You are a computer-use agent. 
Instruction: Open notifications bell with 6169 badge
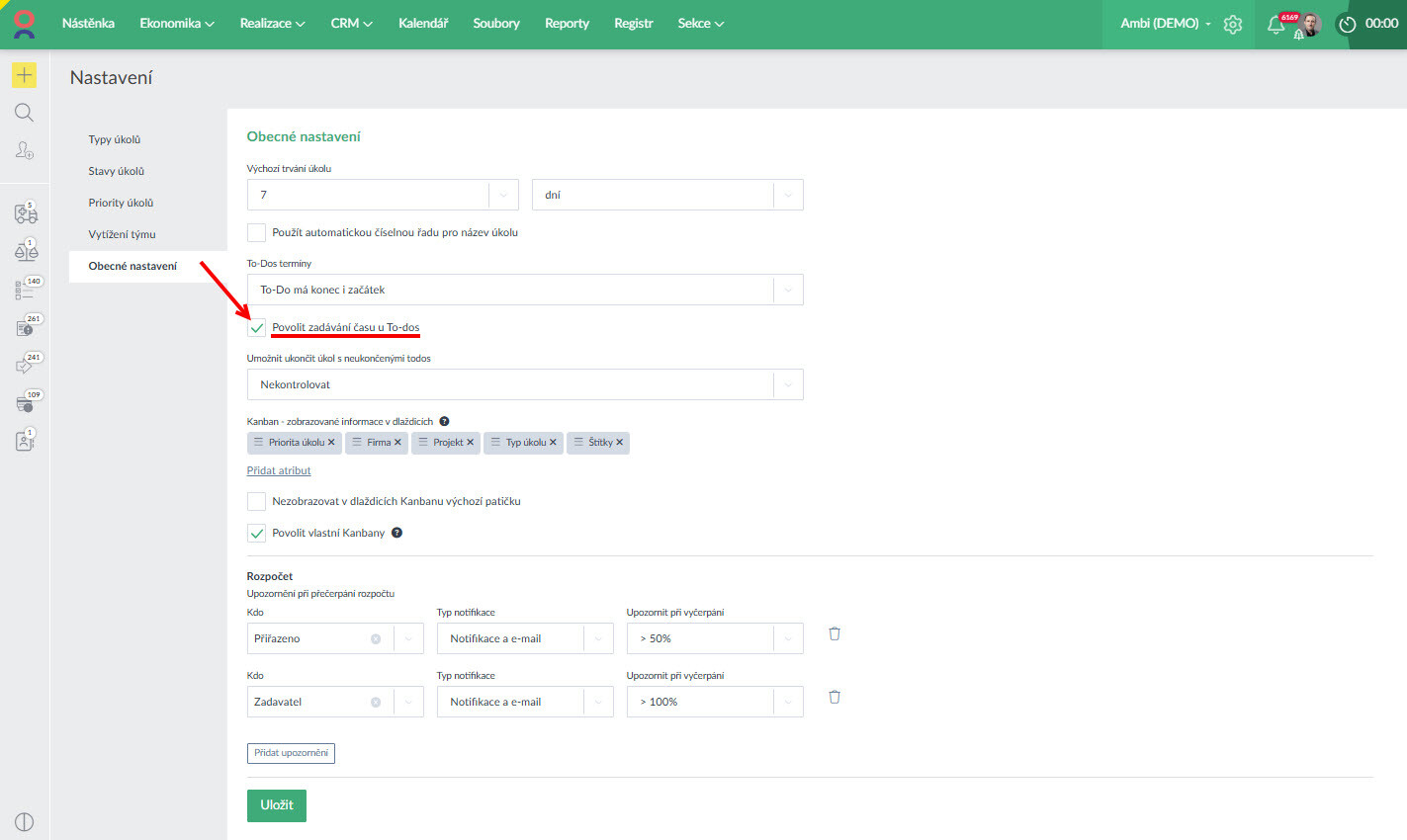(1276, 26)
